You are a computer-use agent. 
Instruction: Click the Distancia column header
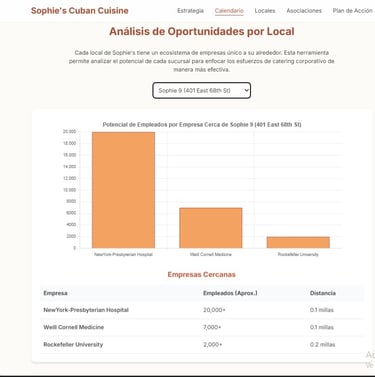(x=323, y=293)
